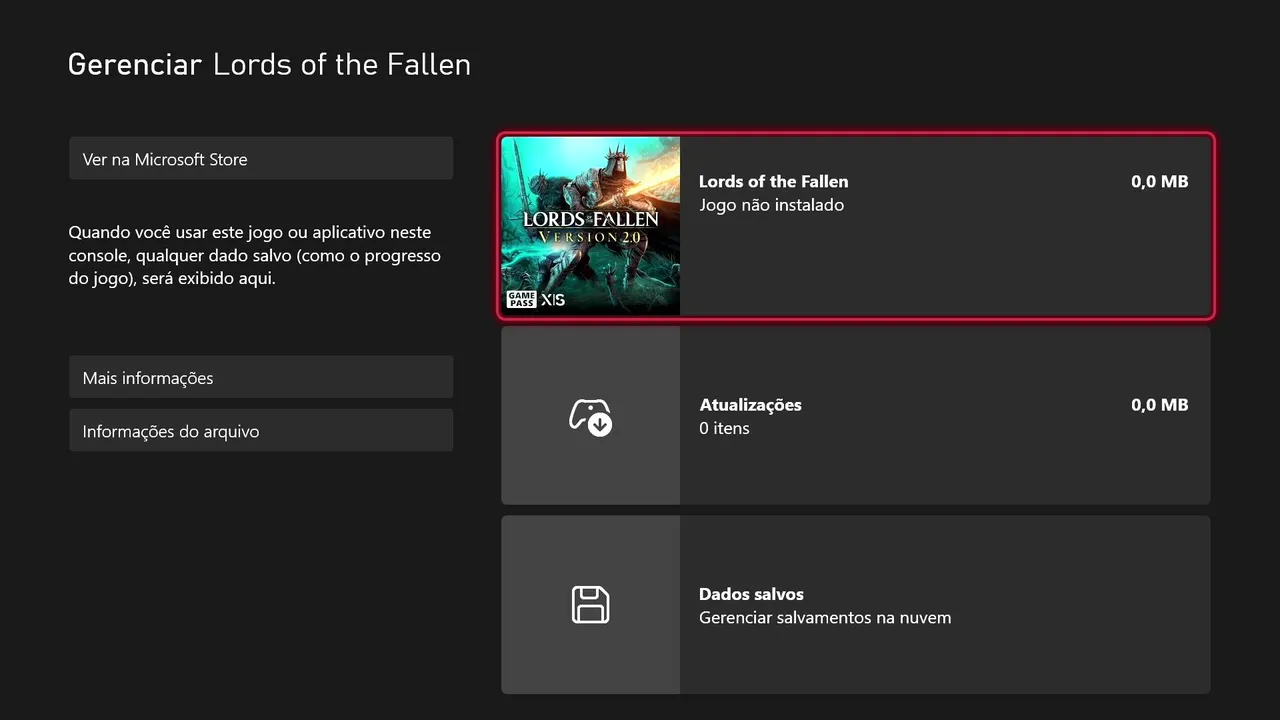Viewport: 1280px width, 720px height.
Task: Open Gerenciar salvamentos na nuvem
Action: (825, 618)
